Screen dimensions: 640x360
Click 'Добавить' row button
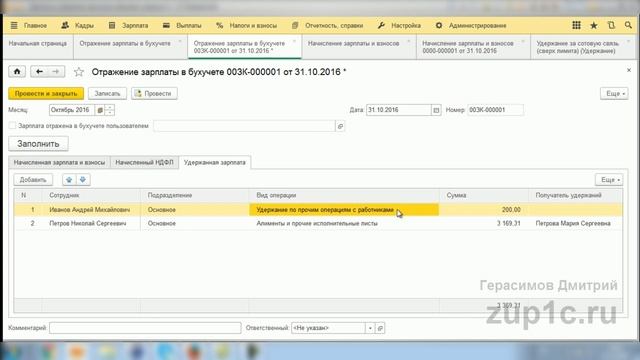tap(33, 180)
